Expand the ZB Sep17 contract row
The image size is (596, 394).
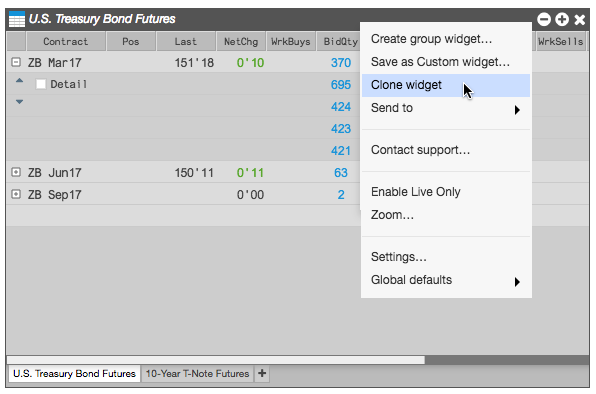tap(16, 194)
